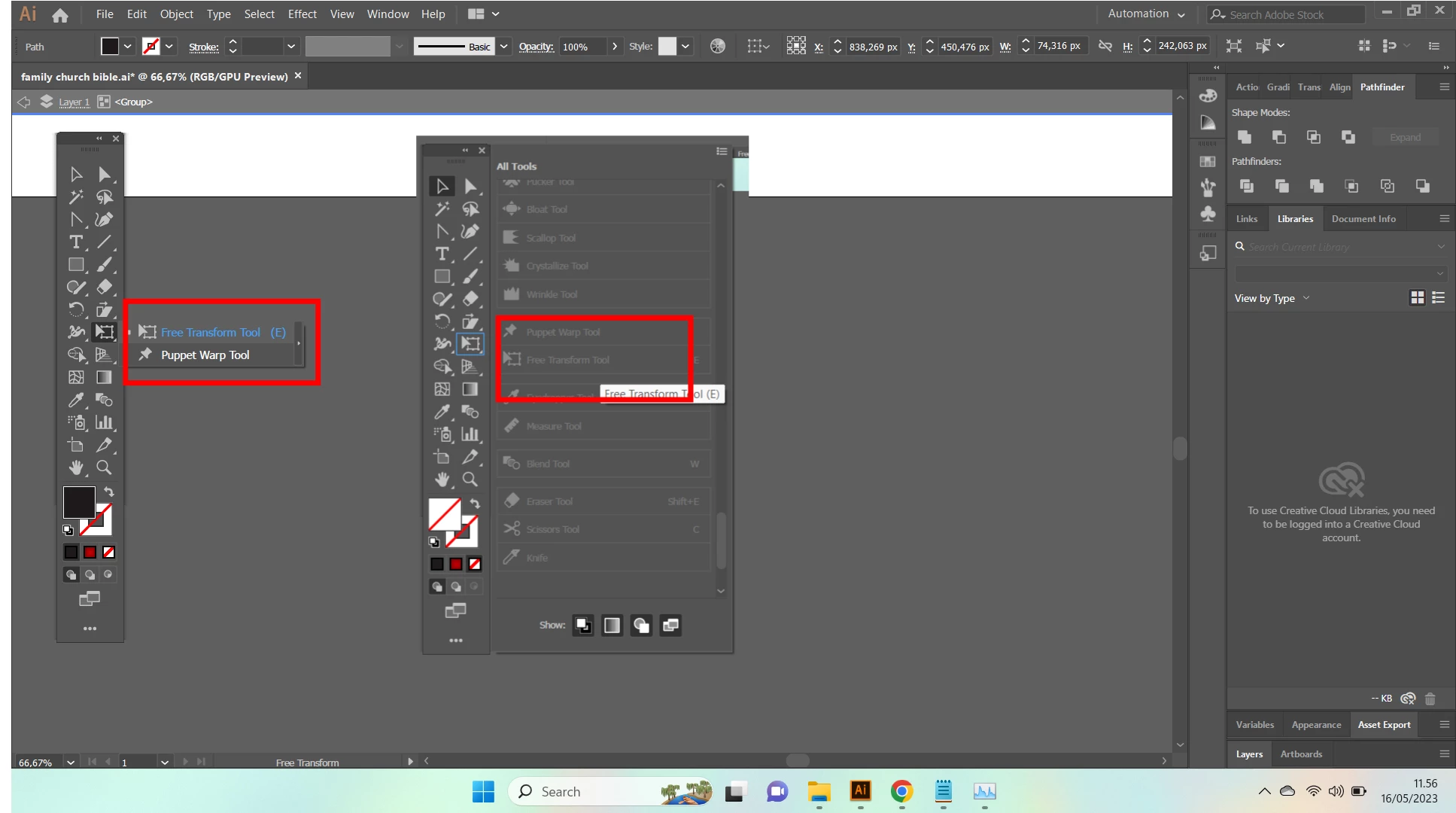Open the Recolor Artwork wheel icon
Screen dimensions: 1456x813
pos(718,47)
